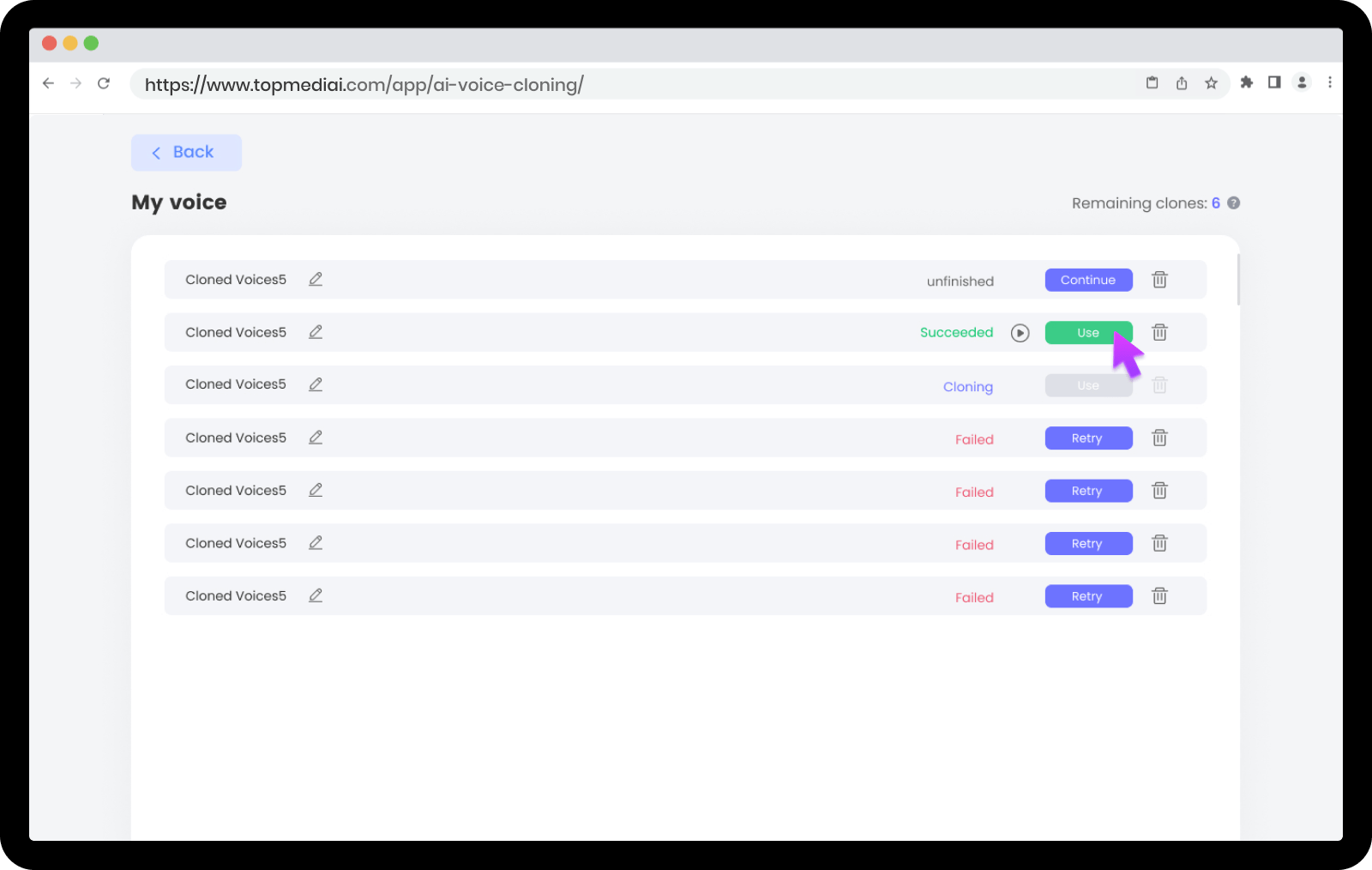This screenshot has width=1372, height=870.
Task: Use the Succeeded cloned voice
Action: (x=1088, y=333)
